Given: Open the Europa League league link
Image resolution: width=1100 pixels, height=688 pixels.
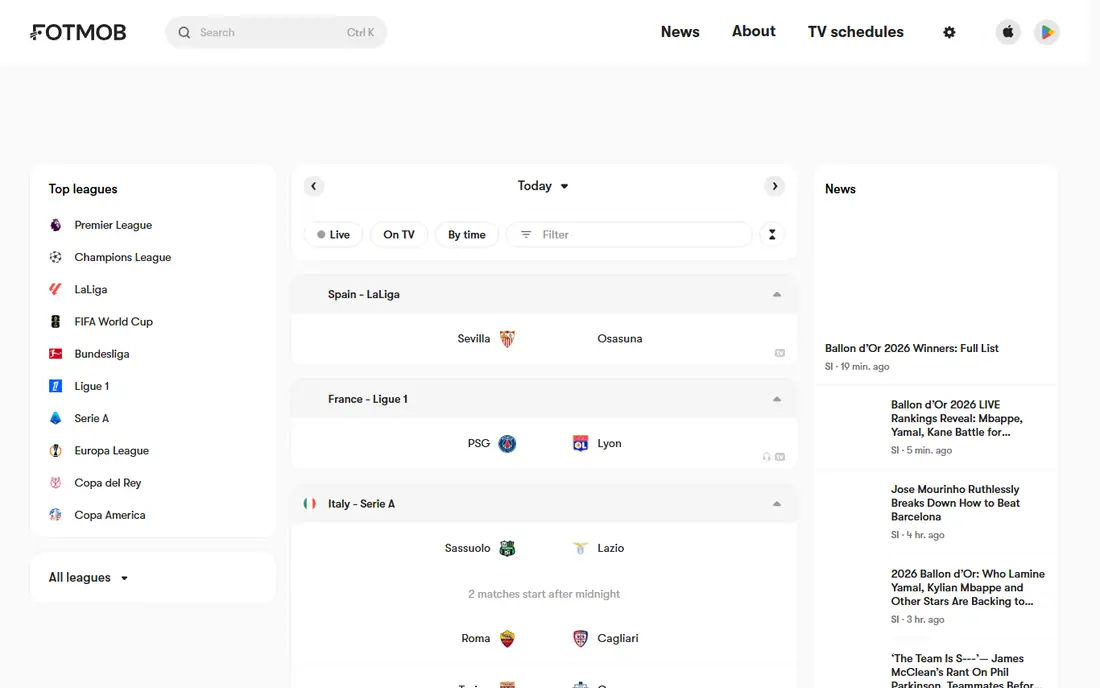Looking at the screenshot, I should click(x=112, y=451).
